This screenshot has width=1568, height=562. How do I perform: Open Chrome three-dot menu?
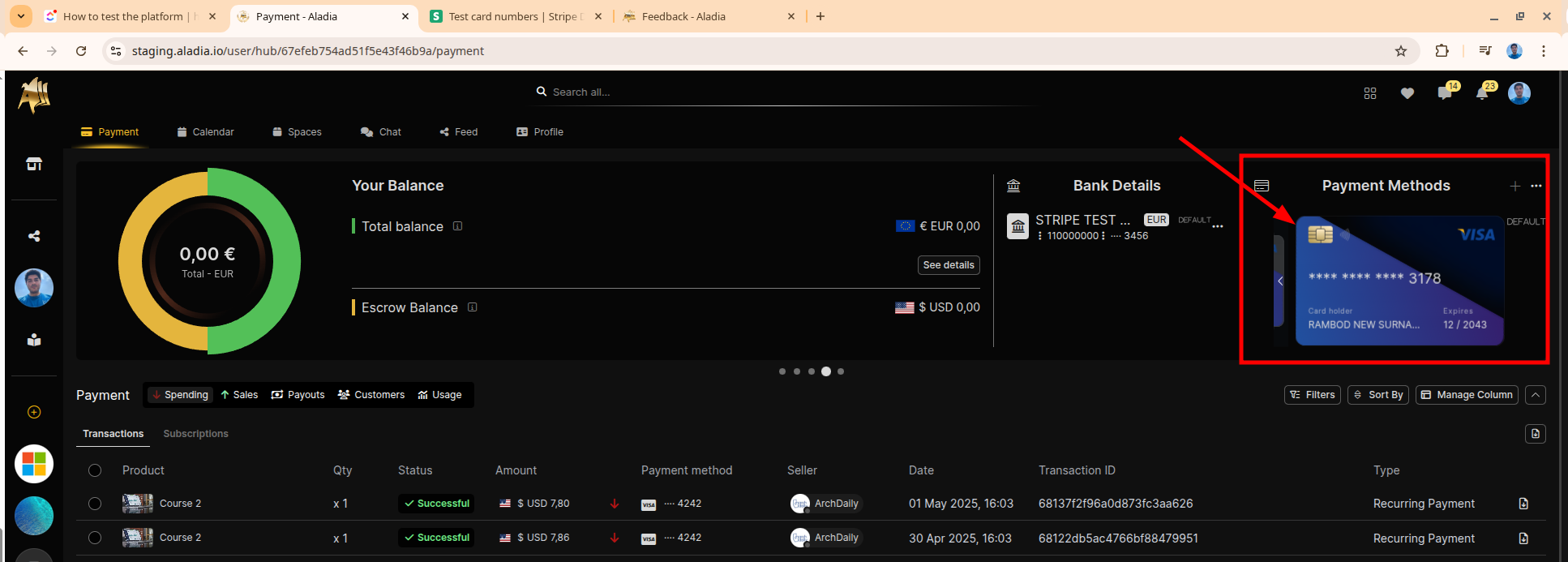coord(1544,51)
